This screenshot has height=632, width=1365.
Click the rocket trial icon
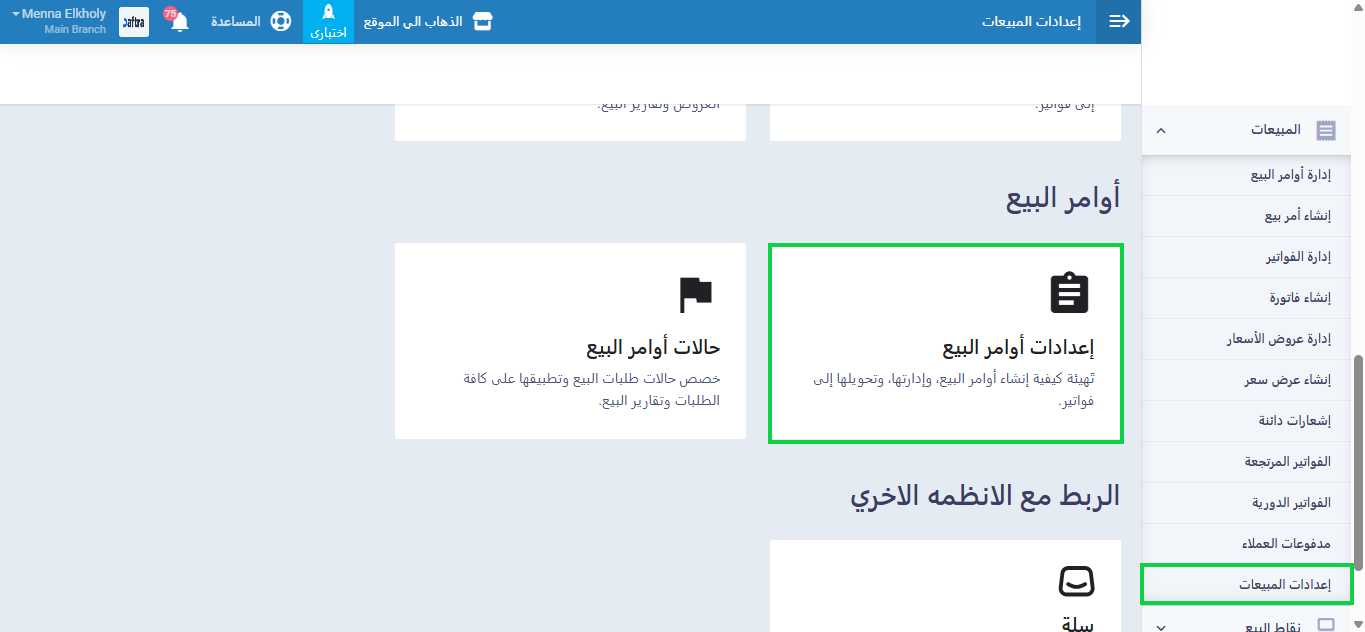tap(328, 13)
